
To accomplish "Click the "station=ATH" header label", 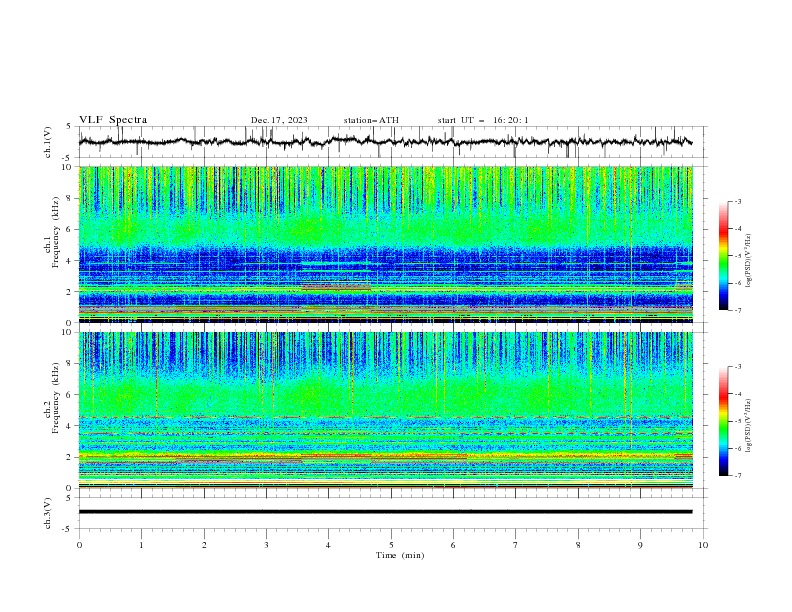I will click(x=371, y=120).
